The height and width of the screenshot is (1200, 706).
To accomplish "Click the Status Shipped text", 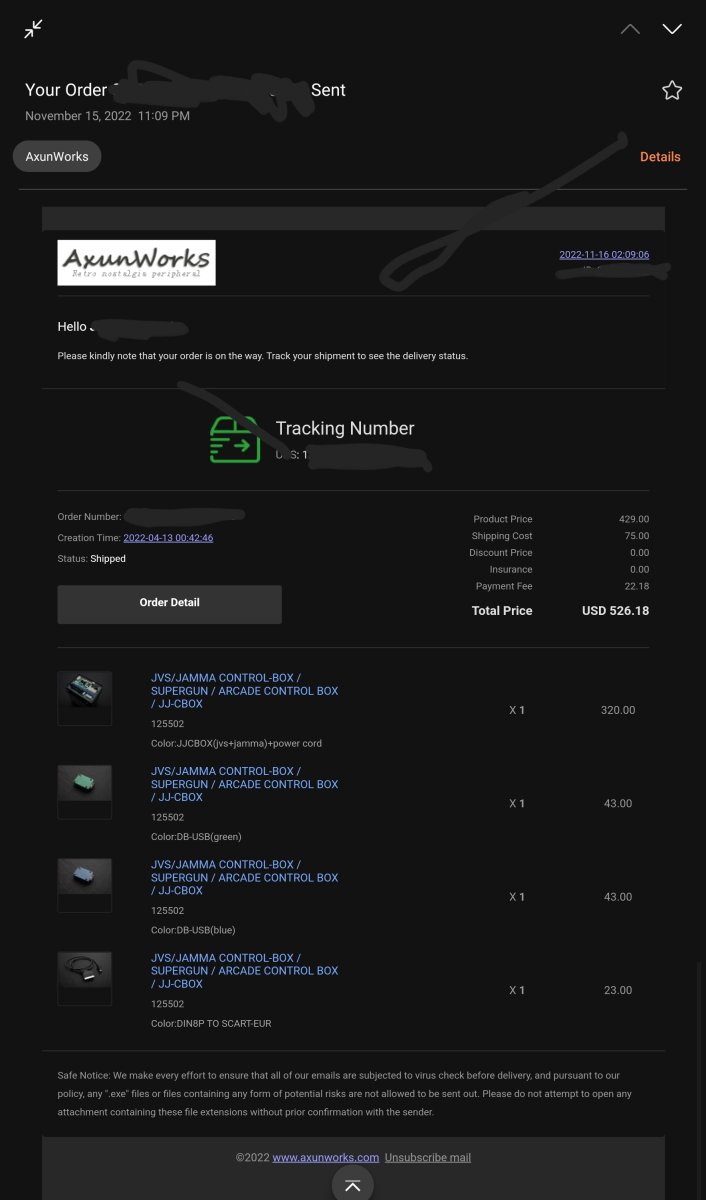I will 92,559.
